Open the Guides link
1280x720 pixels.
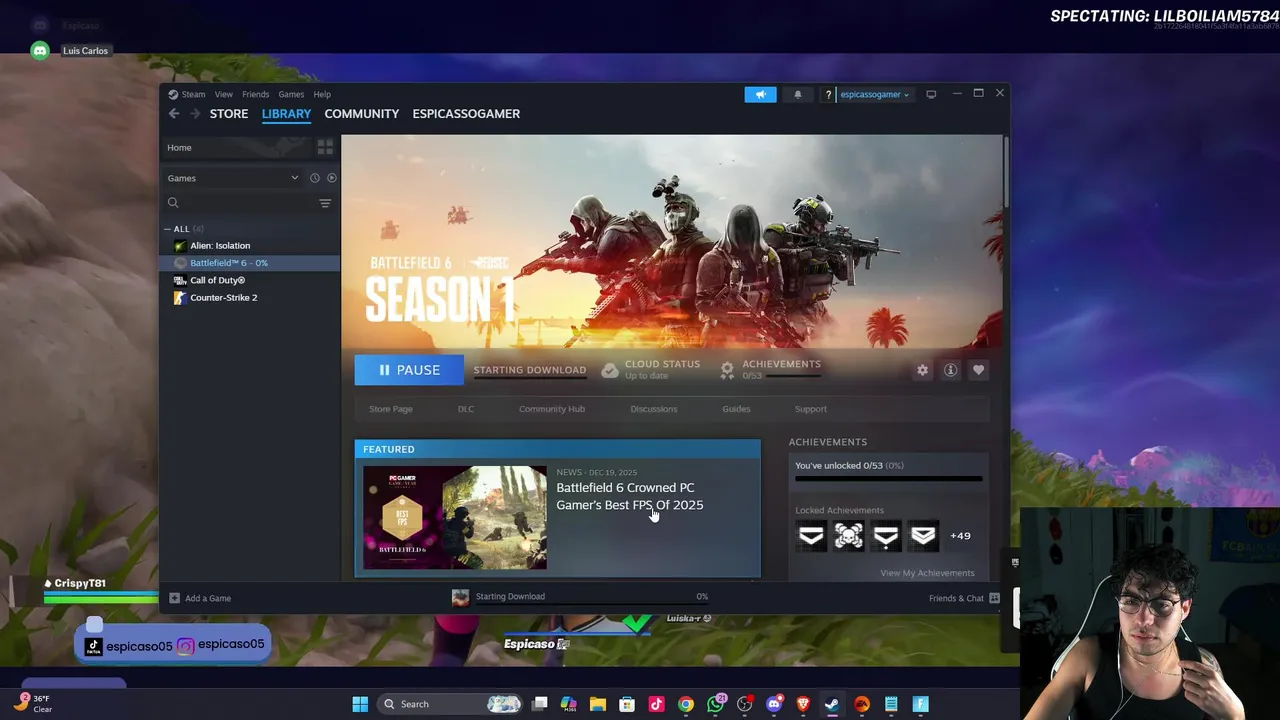[x=736, y=409]
